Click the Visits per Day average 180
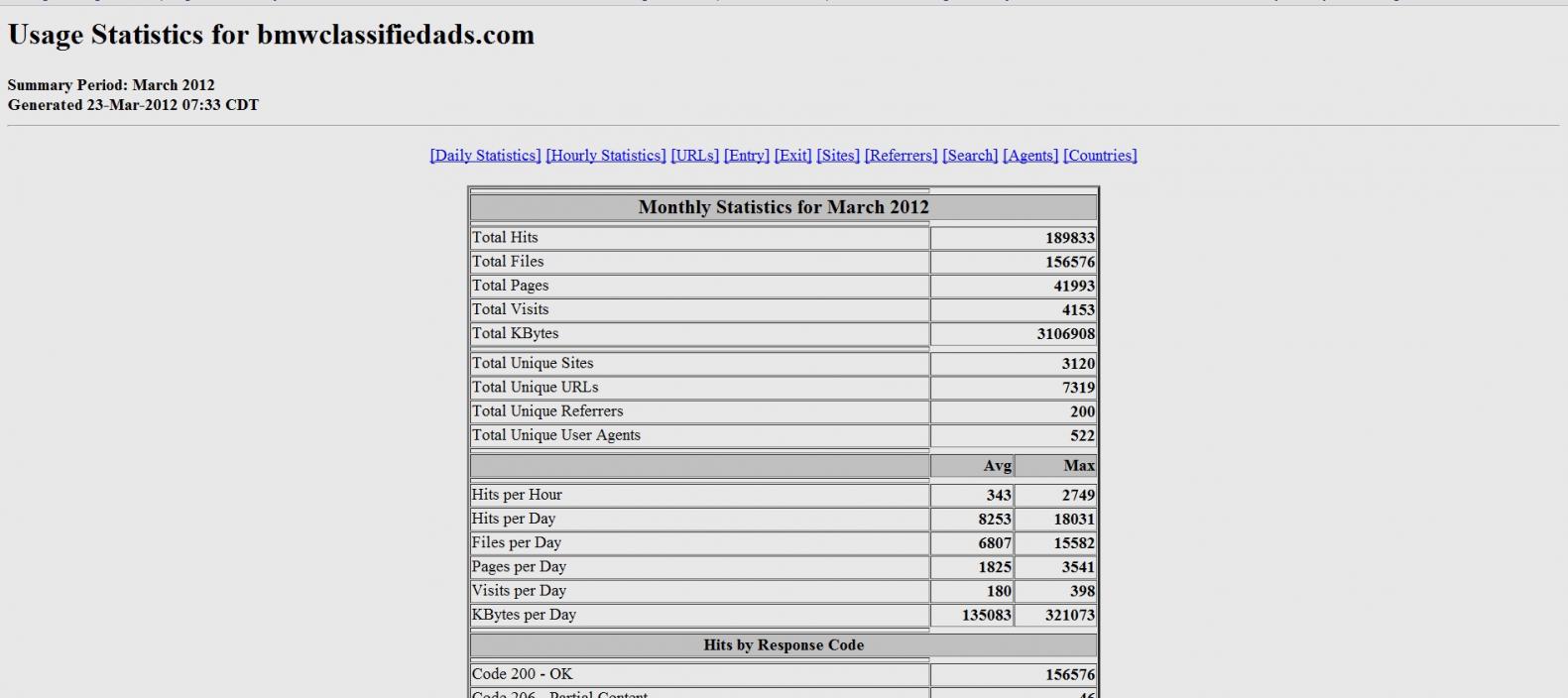The height and width of the screenshot is (698, 1568). pyautogui.click(x=999, y=591)
